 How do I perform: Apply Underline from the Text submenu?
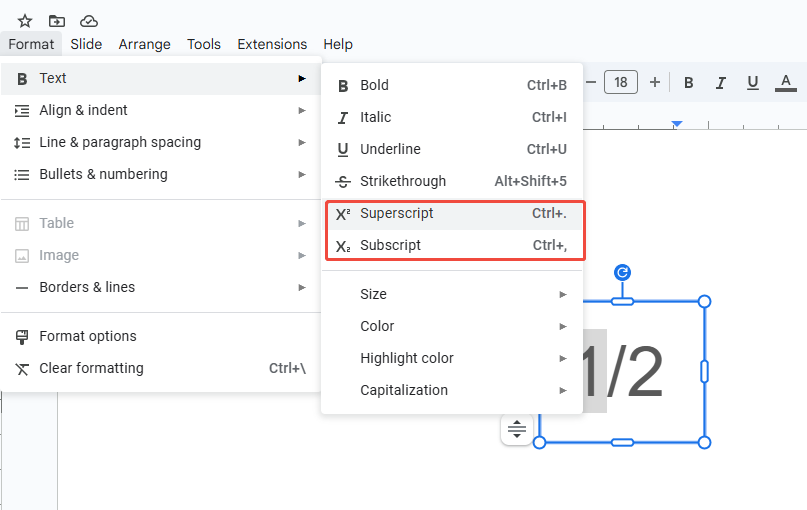pos(452,149)
